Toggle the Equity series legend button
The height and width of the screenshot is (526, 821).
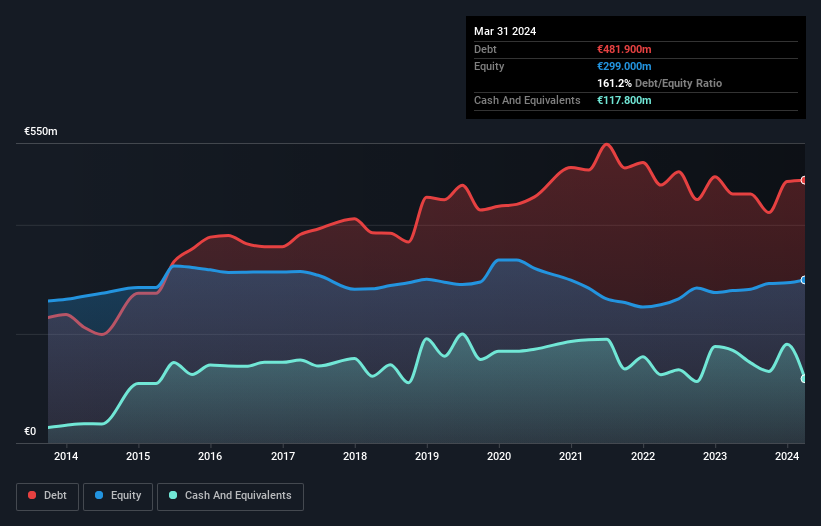[118, 496]
